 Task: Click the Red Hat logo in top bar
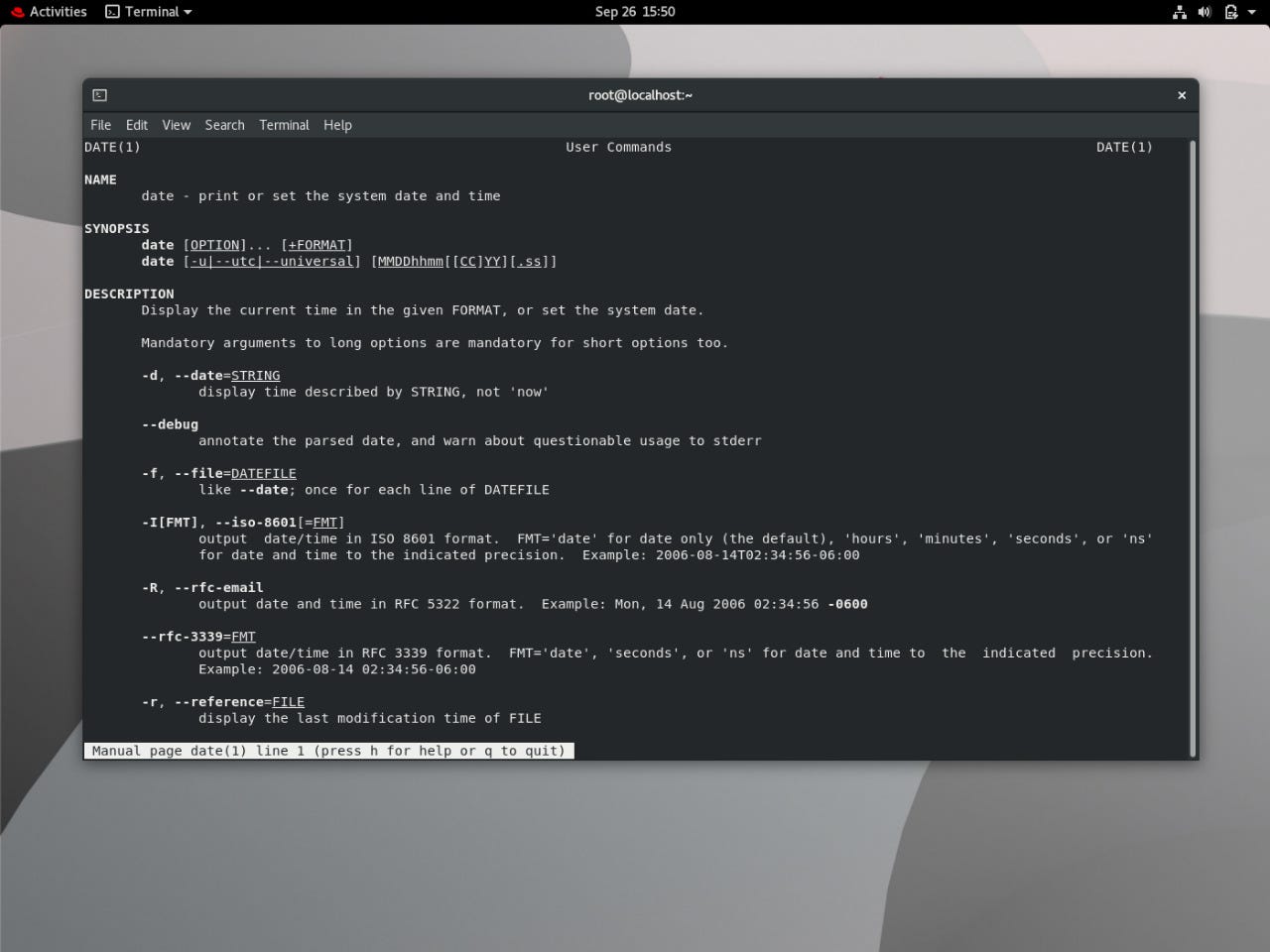pos(18,12)
